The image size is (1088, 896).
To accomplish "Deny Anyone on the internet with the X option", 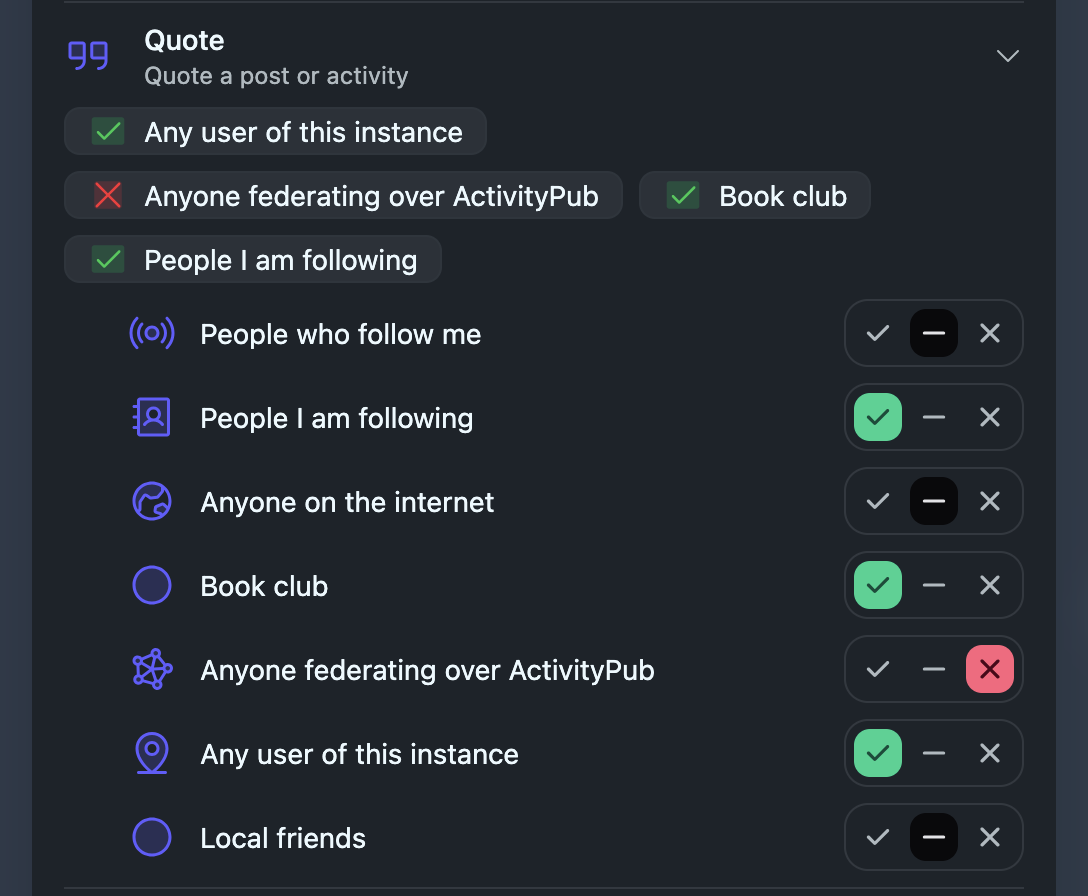I will coord(990,502).
